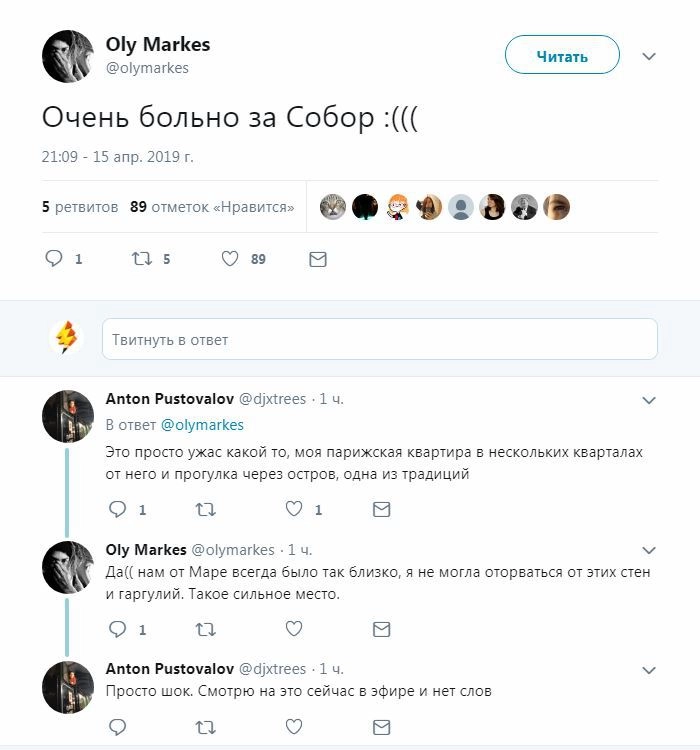Open Anton Pustovalov's avatar on the first reply
700x750 pixels.
point(68,416)
